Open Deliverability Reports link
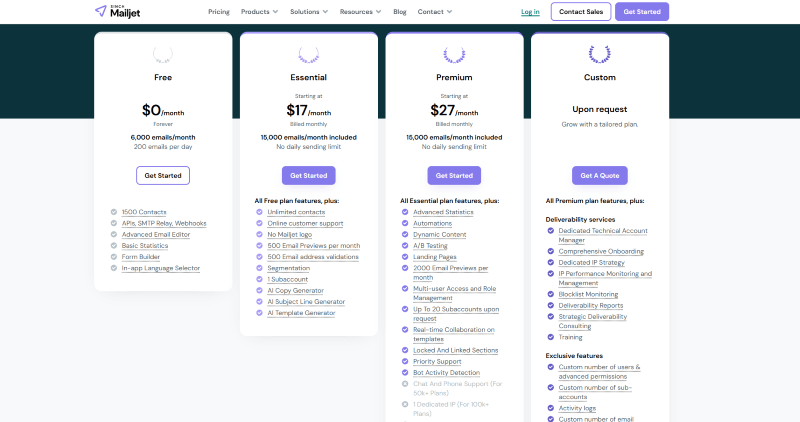Image resolution: width=800 pixels, height=422 pixels. pos(590,306)
